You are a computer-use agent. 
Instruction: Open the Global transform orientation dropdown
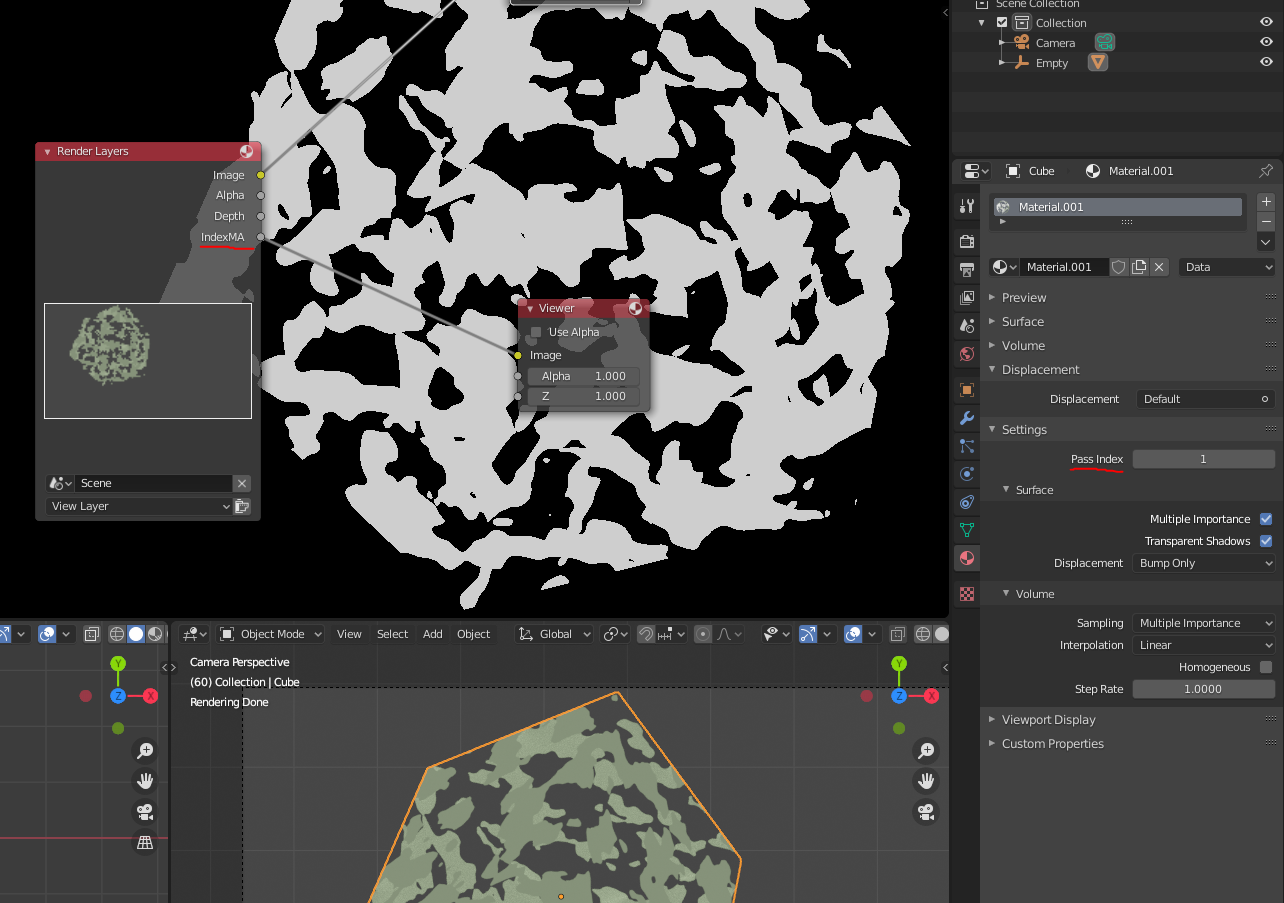(554, 634)
